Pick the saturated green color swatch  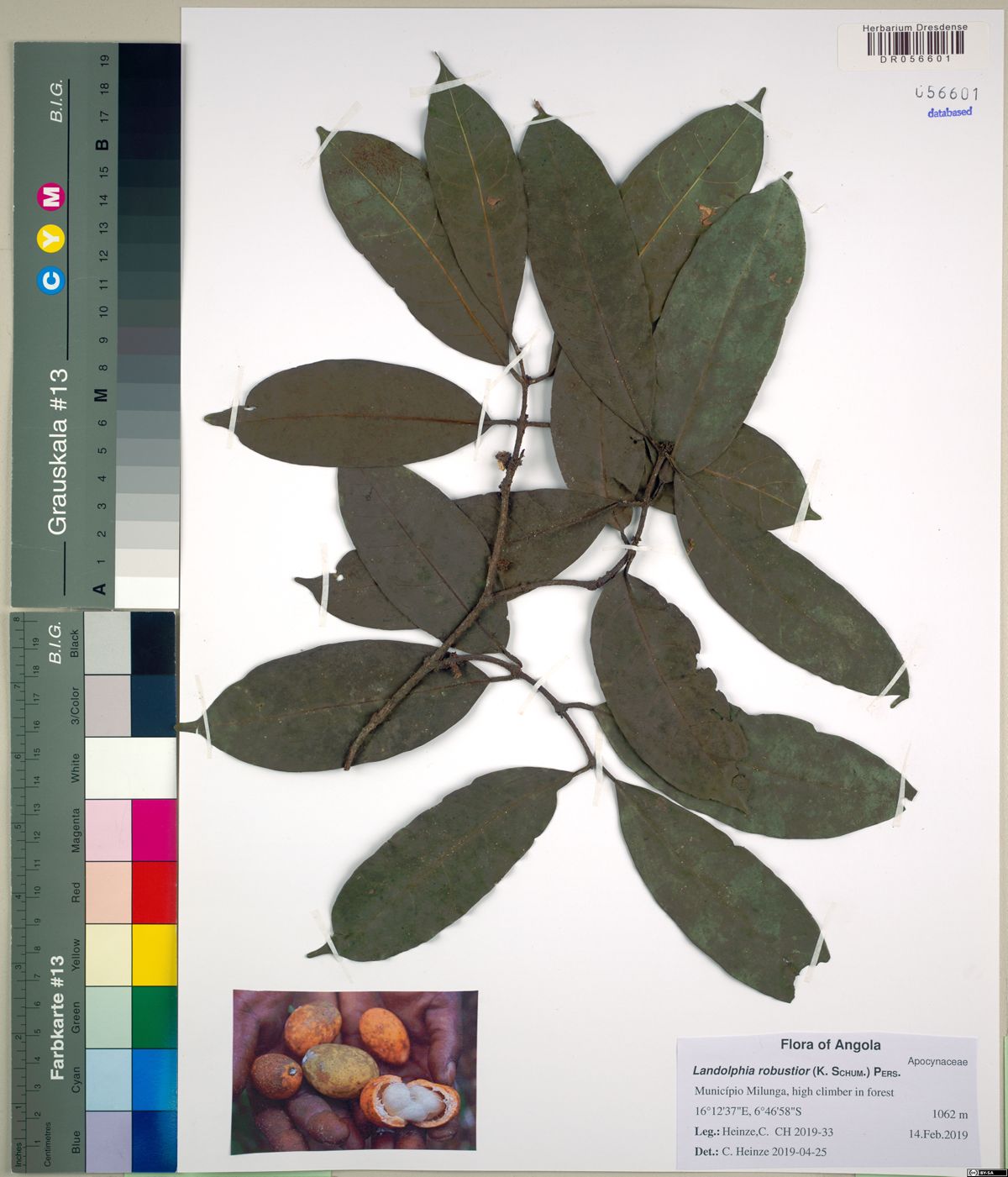154,1017
